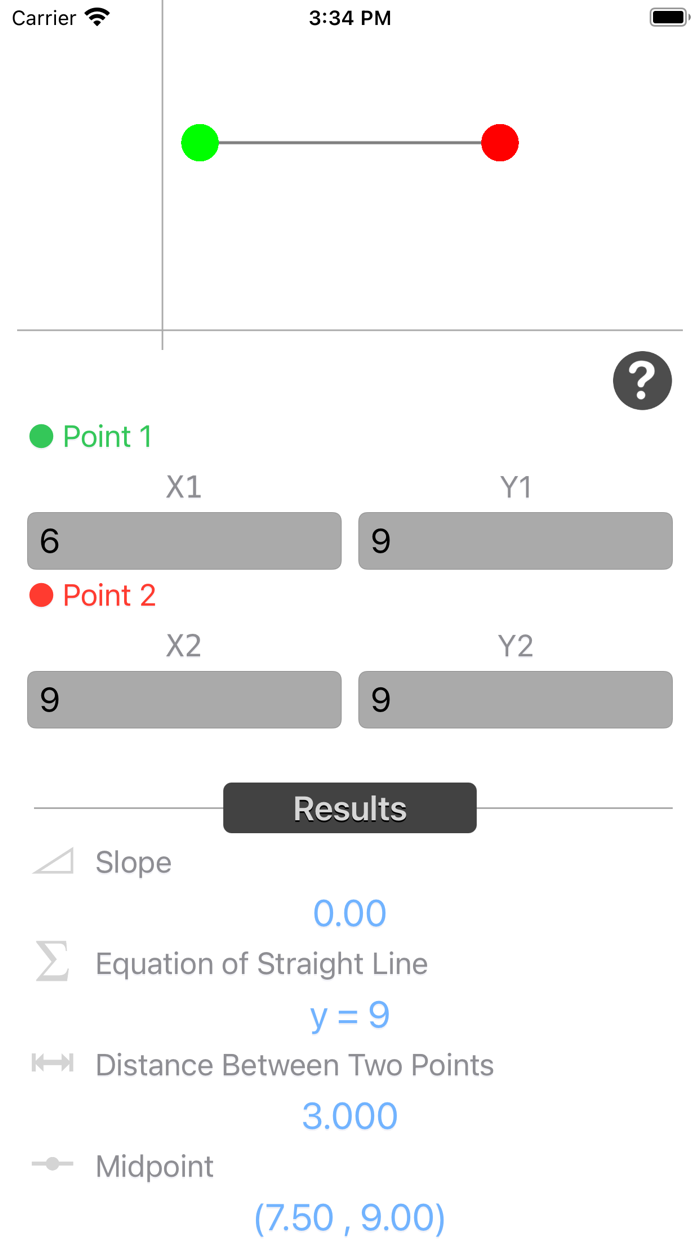This screenshot has width=700, height=1244.
Task: Select the distance result 3.000
Action: [350, 1115]
